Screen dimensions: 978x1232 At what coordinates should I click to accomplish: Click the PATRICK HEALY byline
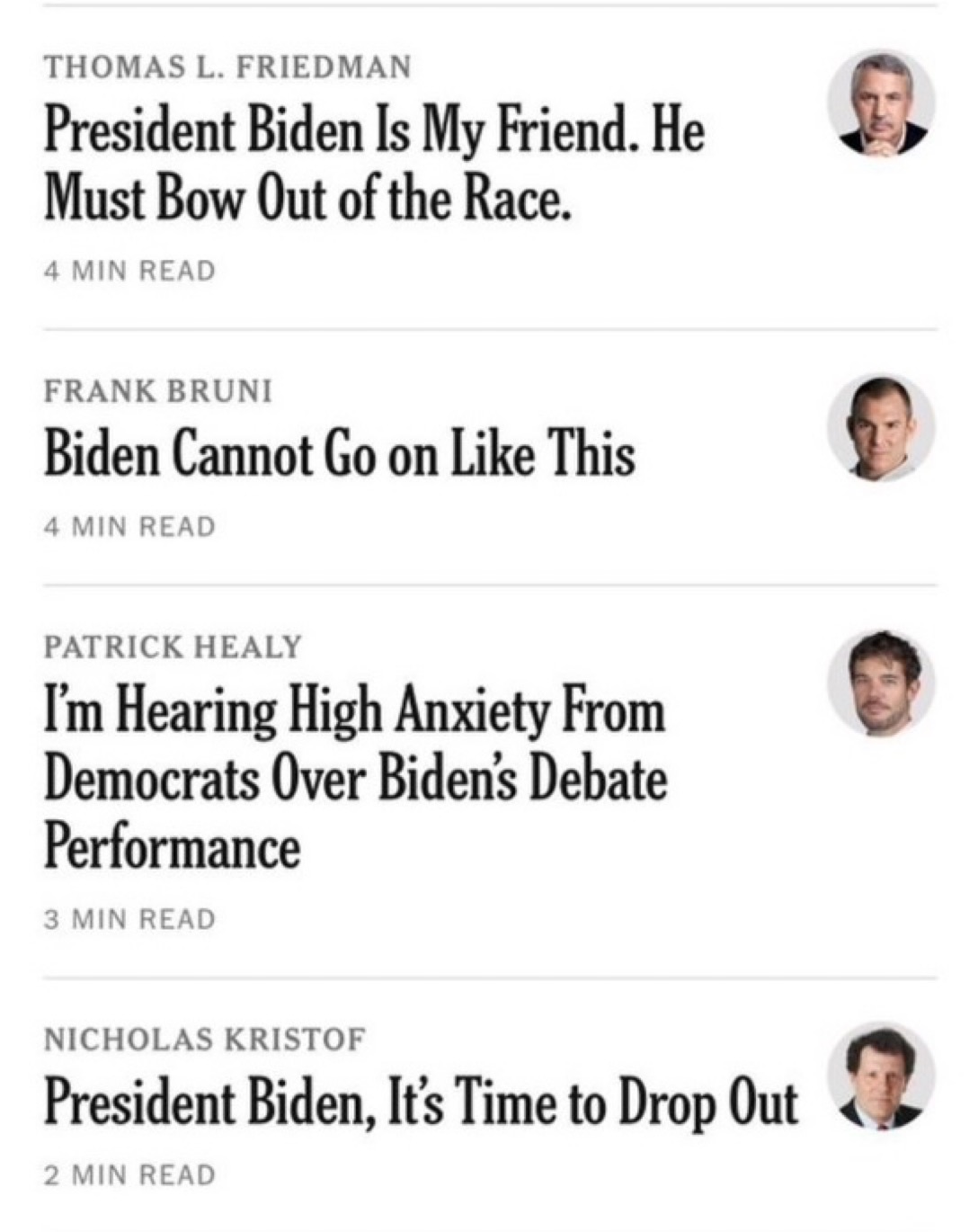point(173,647)
